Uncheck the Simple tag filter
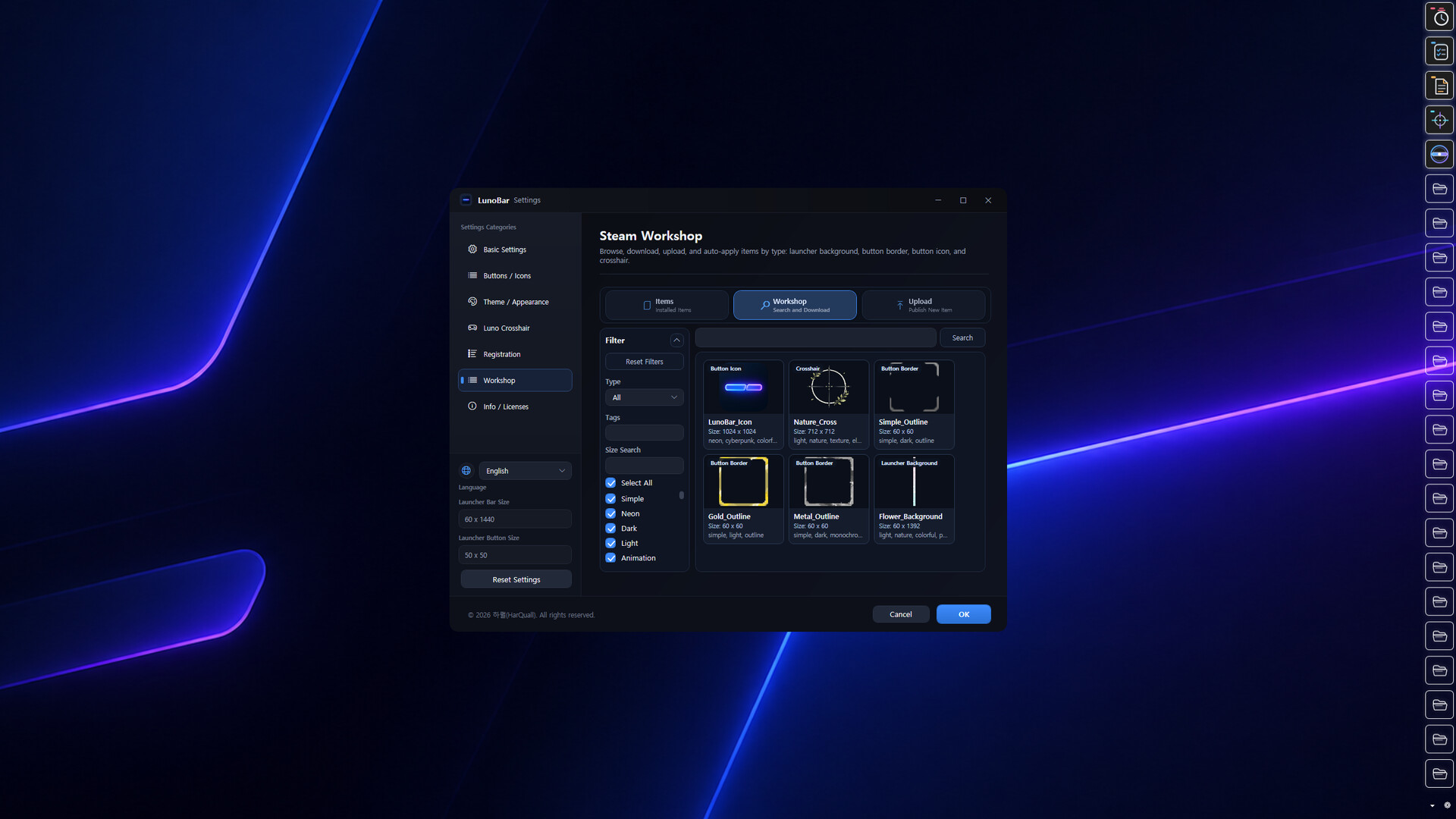1456x819 pixels. point(610,499)
